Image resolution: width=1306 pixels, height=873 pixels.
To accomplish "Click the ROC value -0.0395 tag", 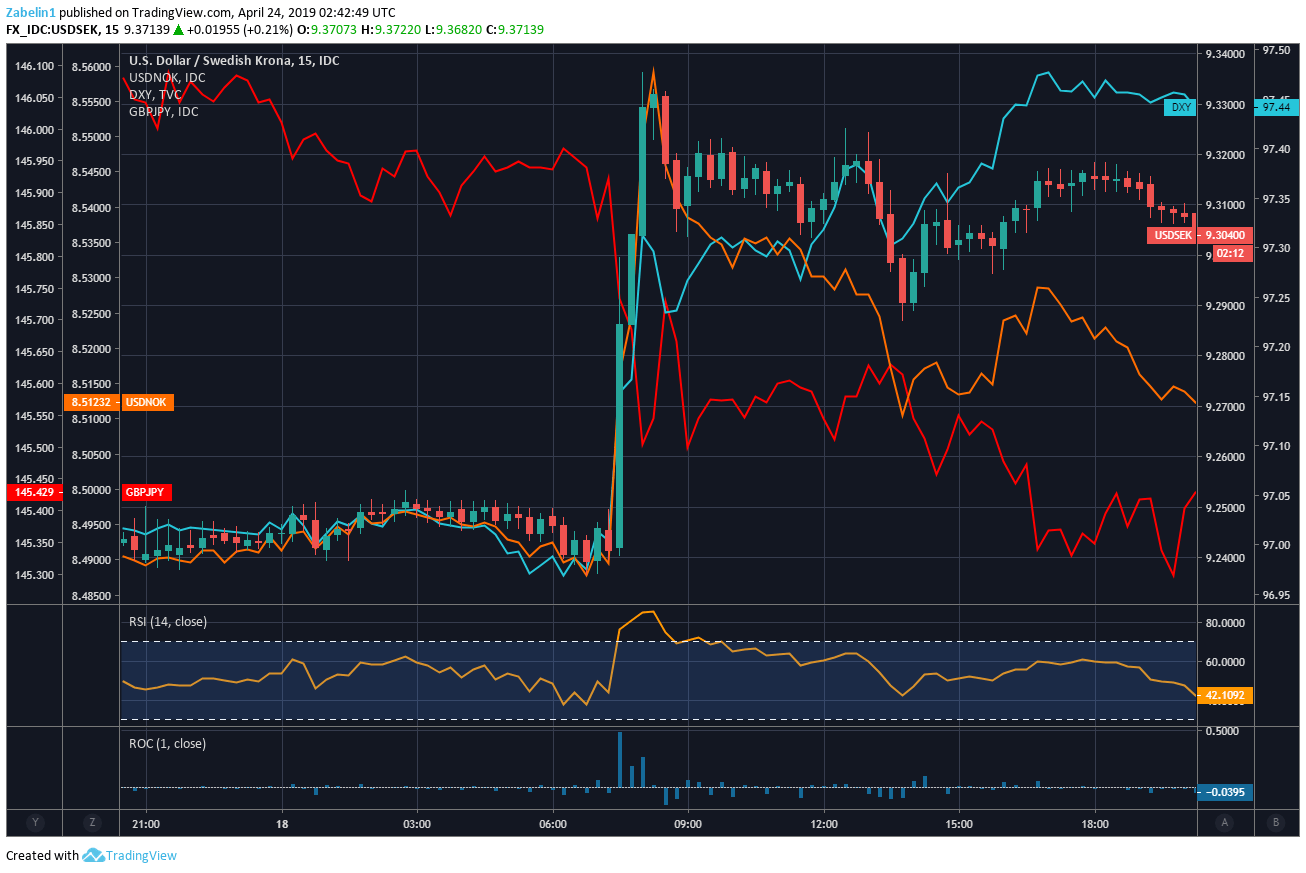I will click(x=1225, y=792).
